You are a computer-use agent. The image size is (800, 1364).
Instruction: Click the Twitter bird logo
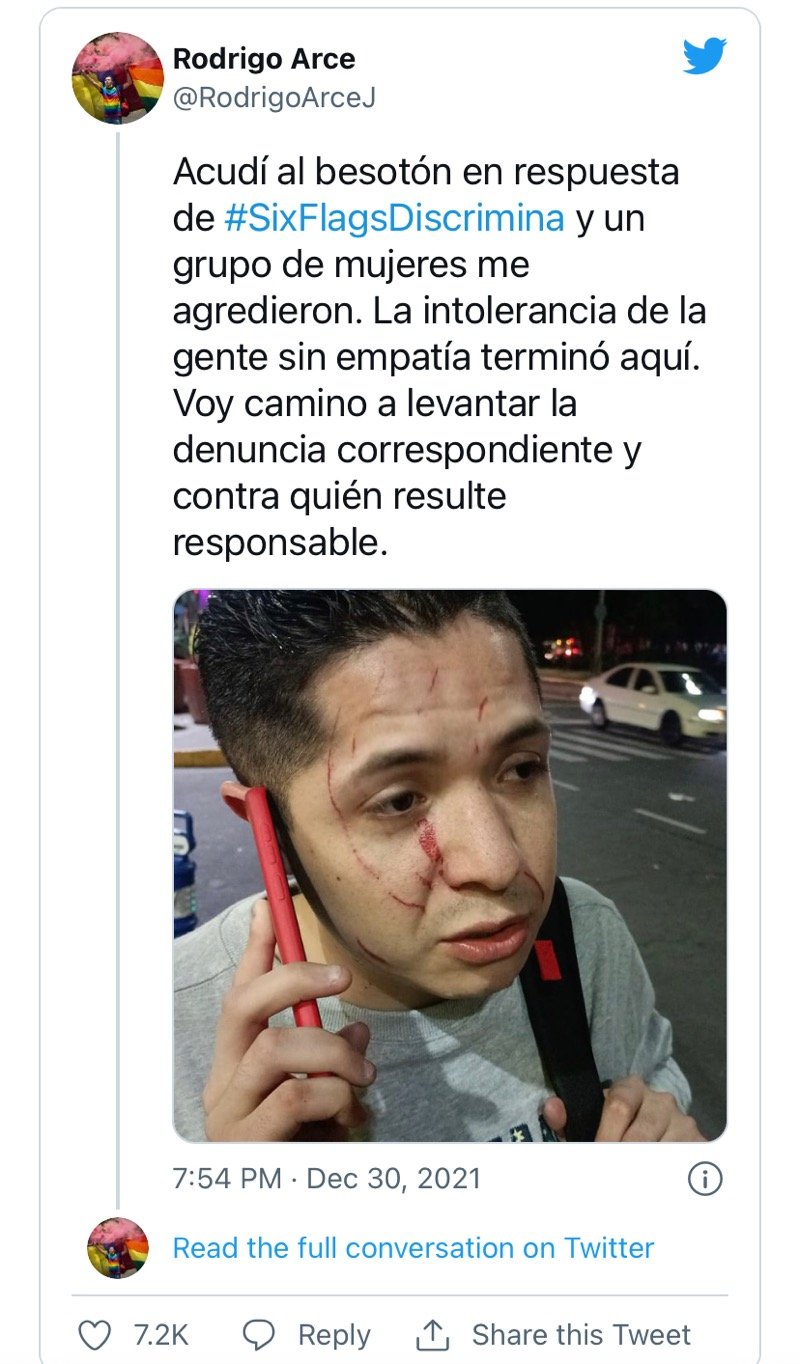point(704,56)
